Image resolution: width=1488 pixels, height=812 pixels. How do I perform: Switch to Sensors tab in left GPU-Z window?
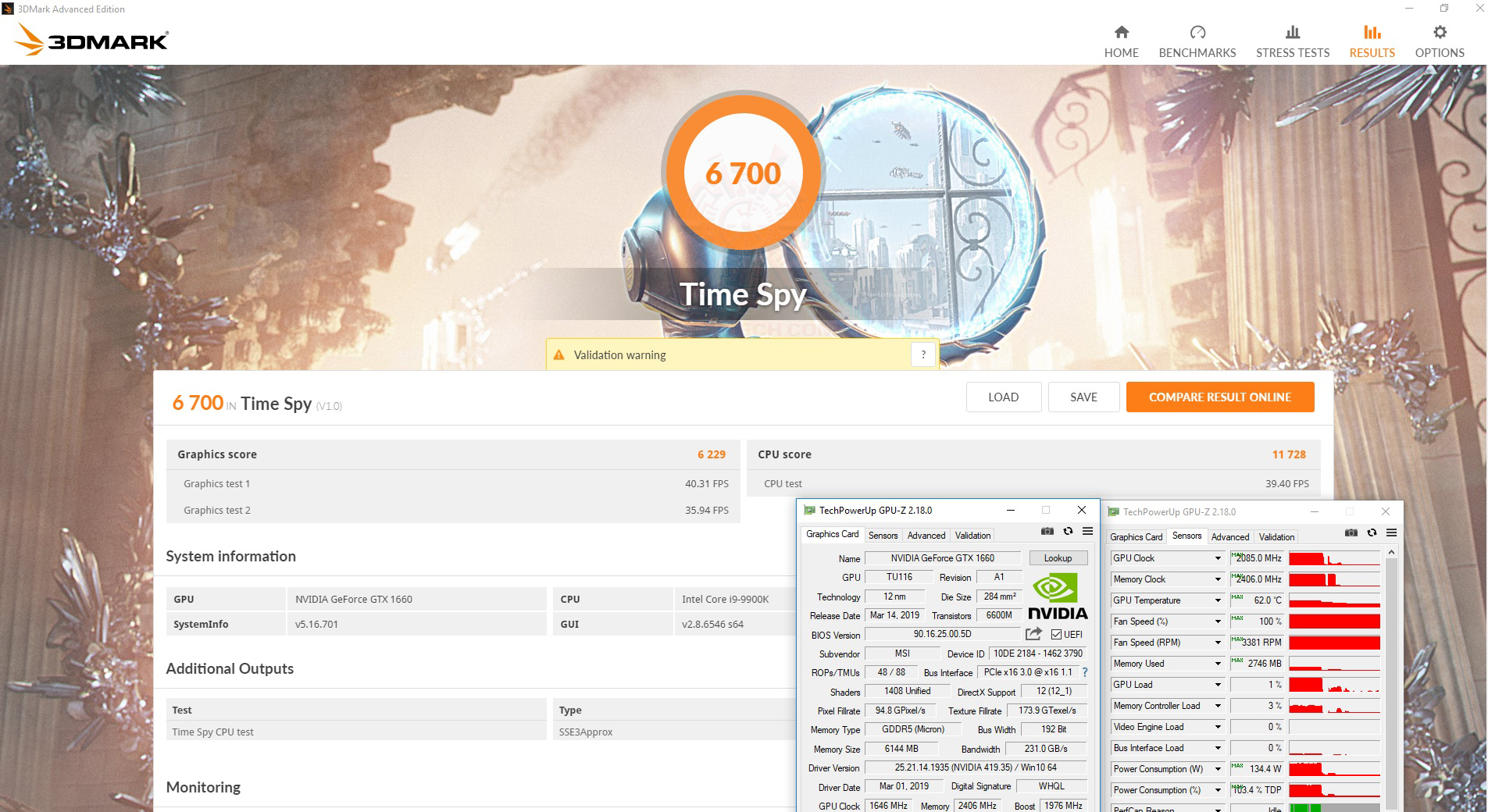point(883,536)
